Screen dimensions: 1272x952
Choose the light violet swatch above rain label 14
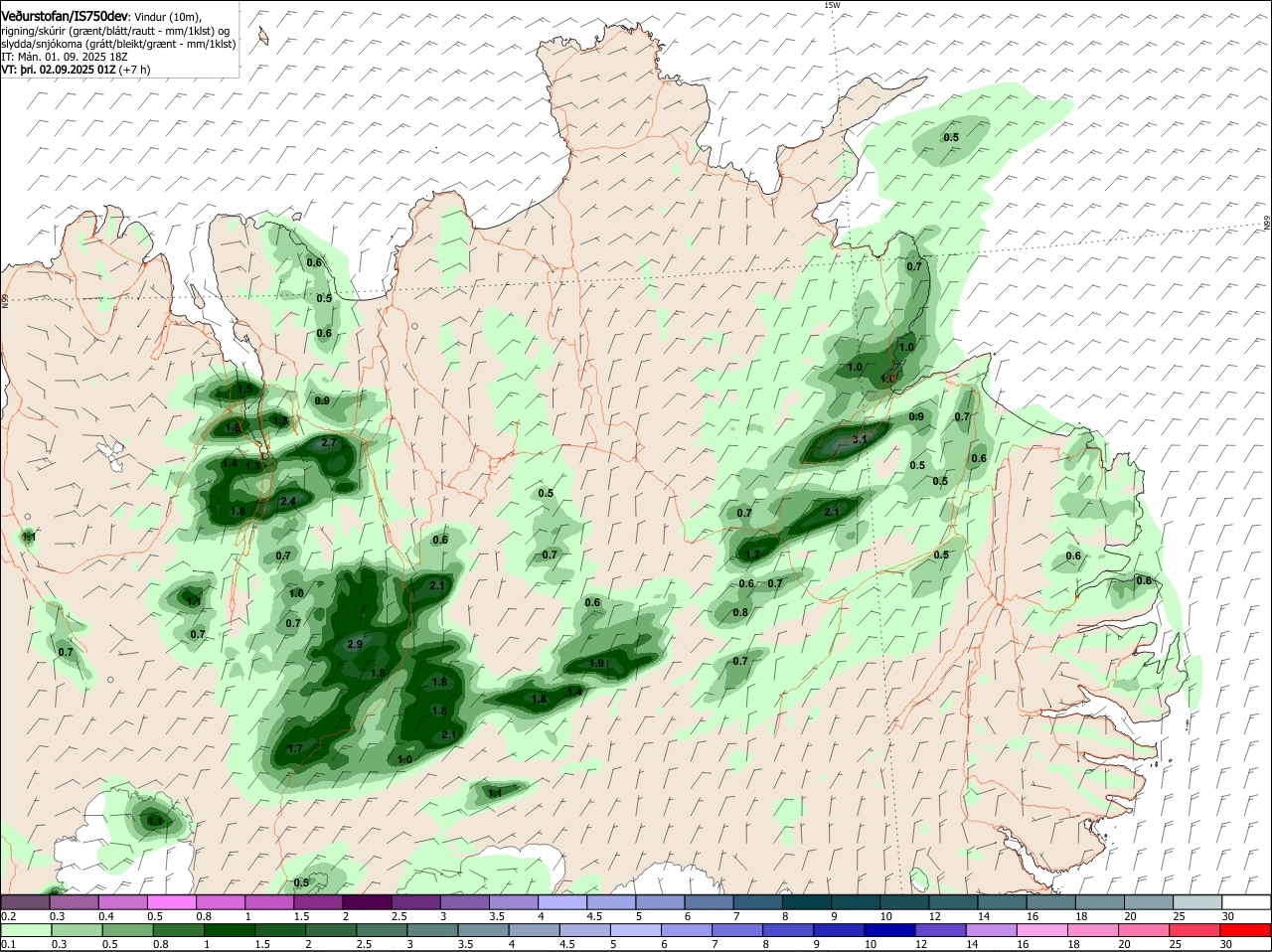point(992,931)
